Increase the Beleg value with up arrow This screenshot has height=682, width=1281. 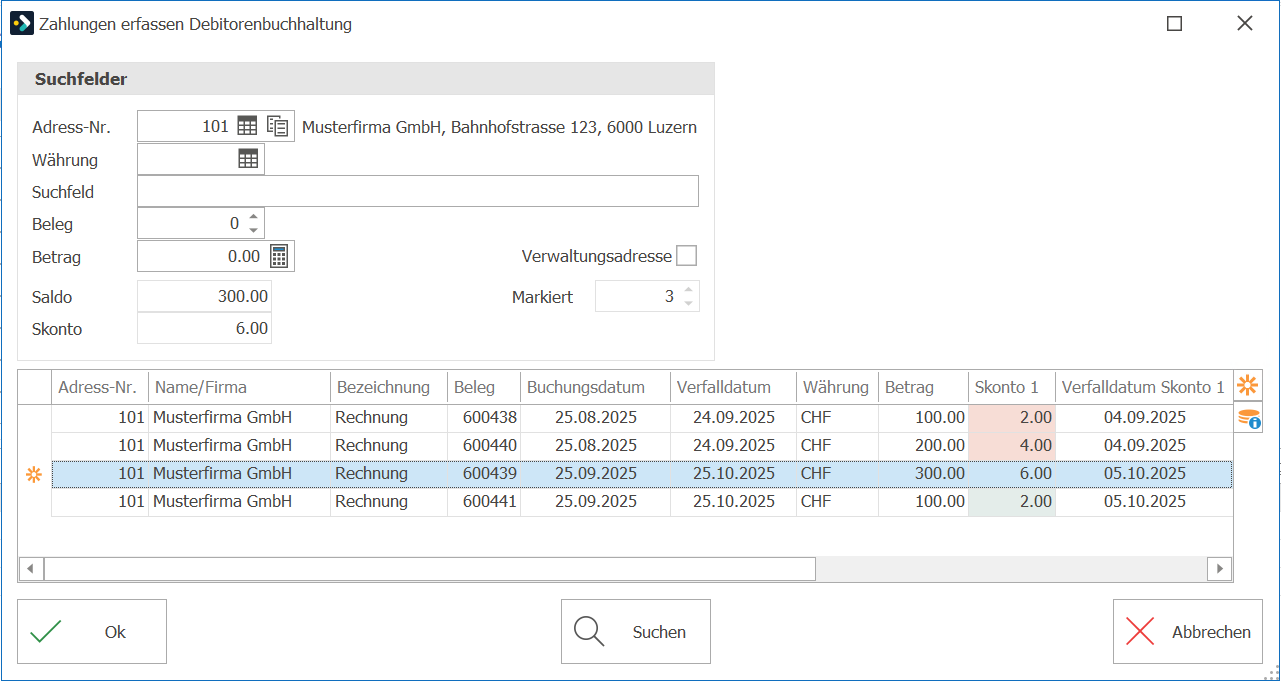(x=254, y=217)
